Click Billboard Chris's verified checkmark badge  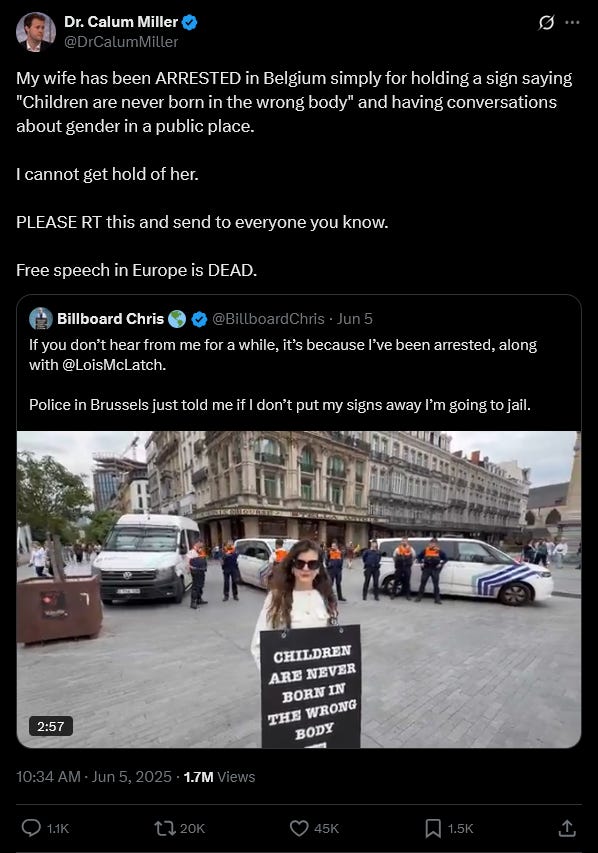pyautogui.click(x=199, y=319)
